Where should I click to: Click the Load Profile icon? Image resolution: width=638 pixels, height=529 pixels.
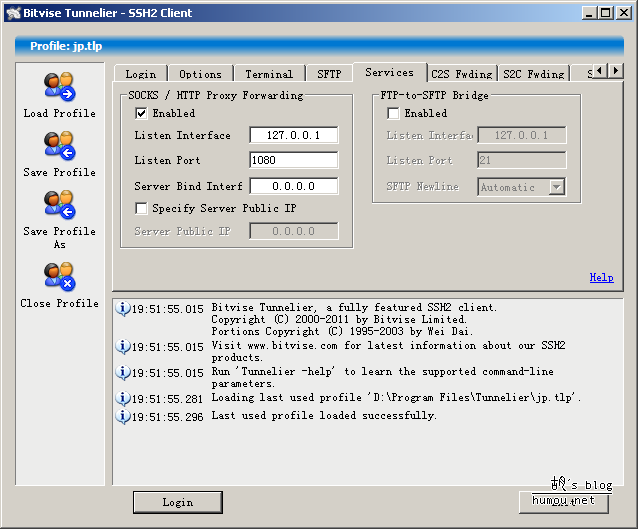coord(60,87)
